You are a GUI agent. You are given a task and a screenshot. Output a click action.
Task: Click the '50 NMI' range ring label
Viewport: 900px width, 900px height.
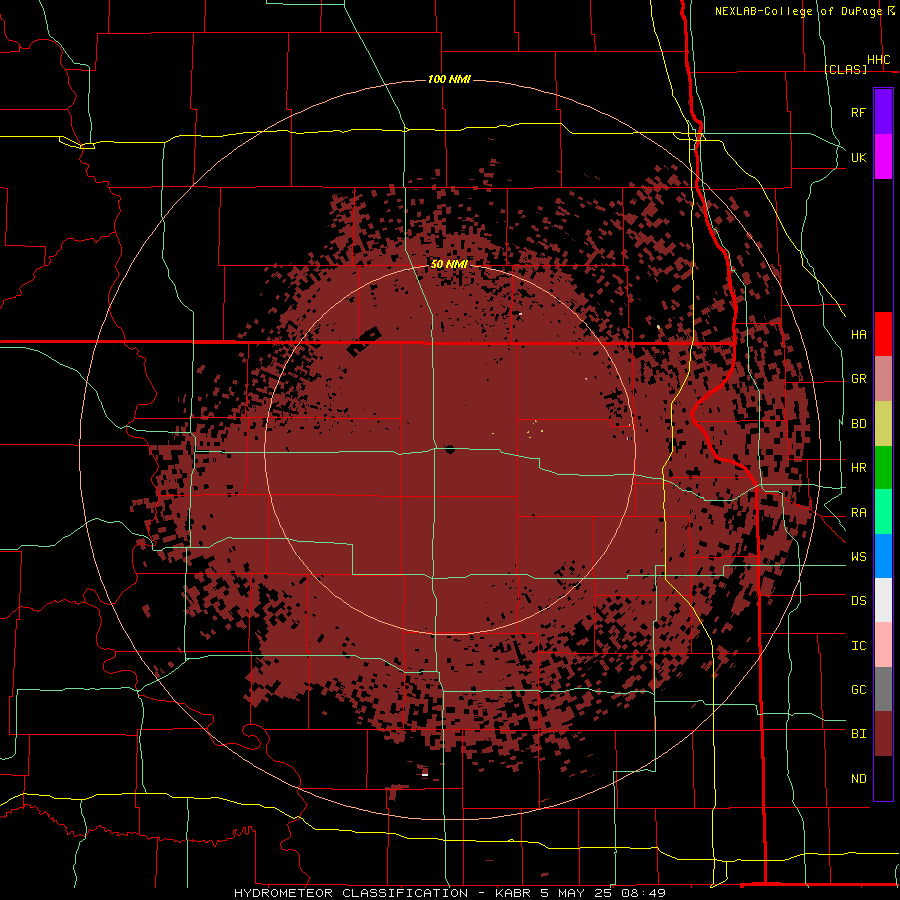449,264
